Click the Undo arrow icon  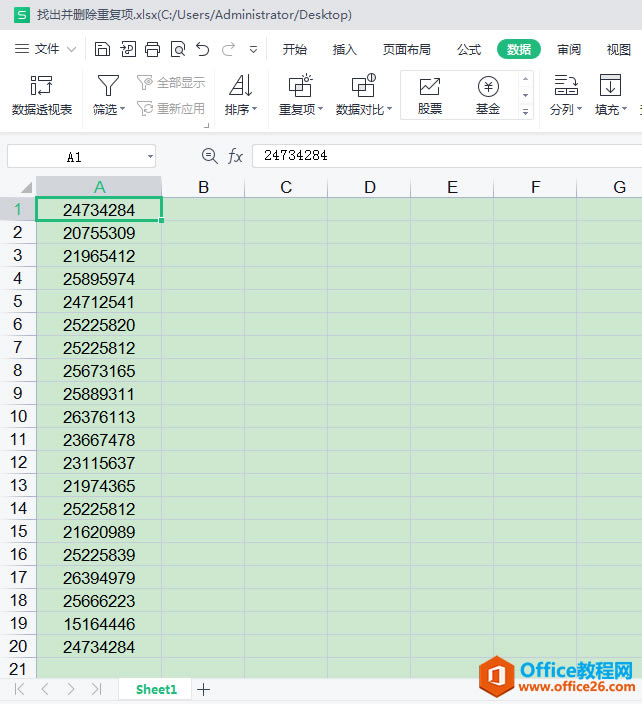coord(203,49)
